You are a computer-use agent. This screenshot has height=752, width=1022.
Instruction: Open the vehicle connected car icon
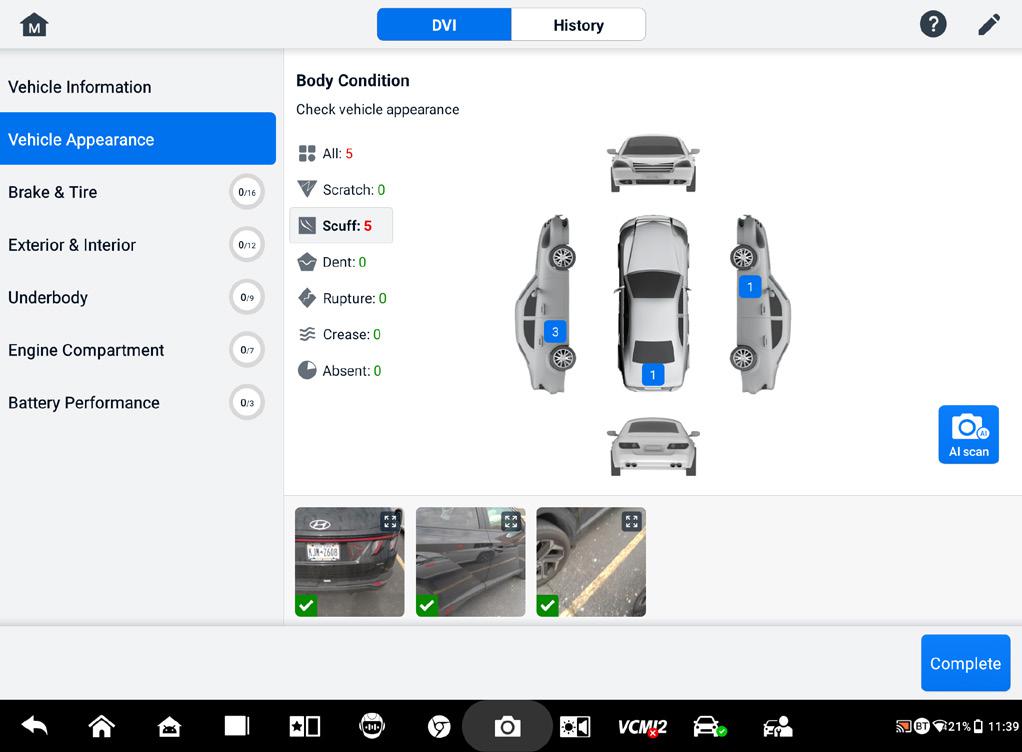click(709, 726)
